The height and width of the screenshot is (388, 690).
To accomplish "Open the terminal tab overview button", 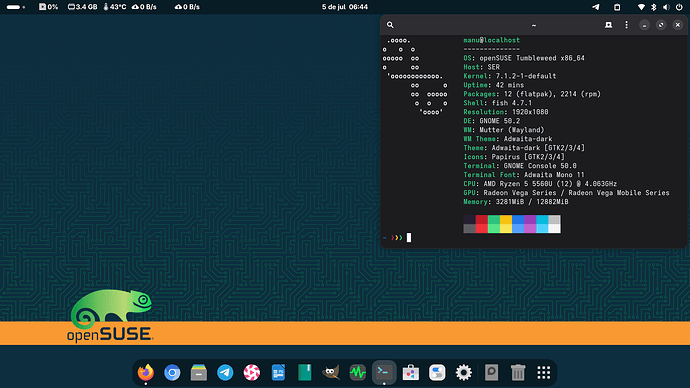I will click(609, 25).
